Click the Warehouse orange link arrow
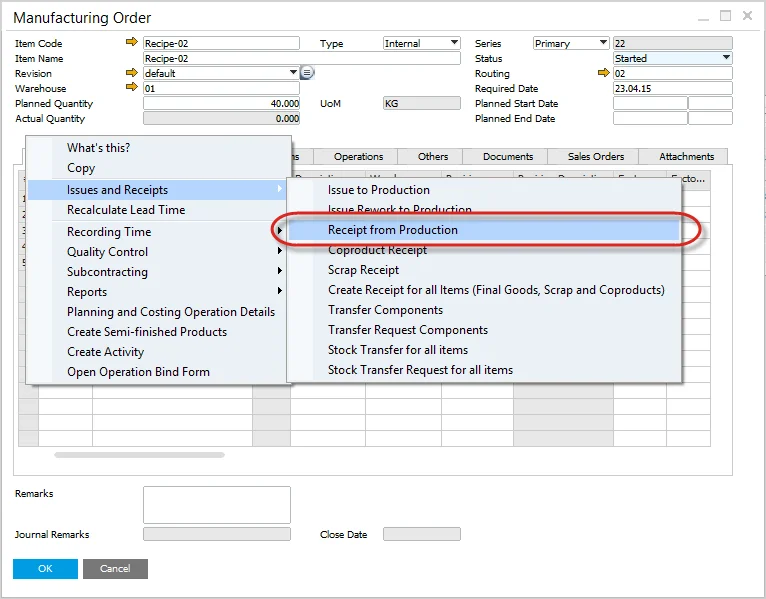 coord(131,88)
